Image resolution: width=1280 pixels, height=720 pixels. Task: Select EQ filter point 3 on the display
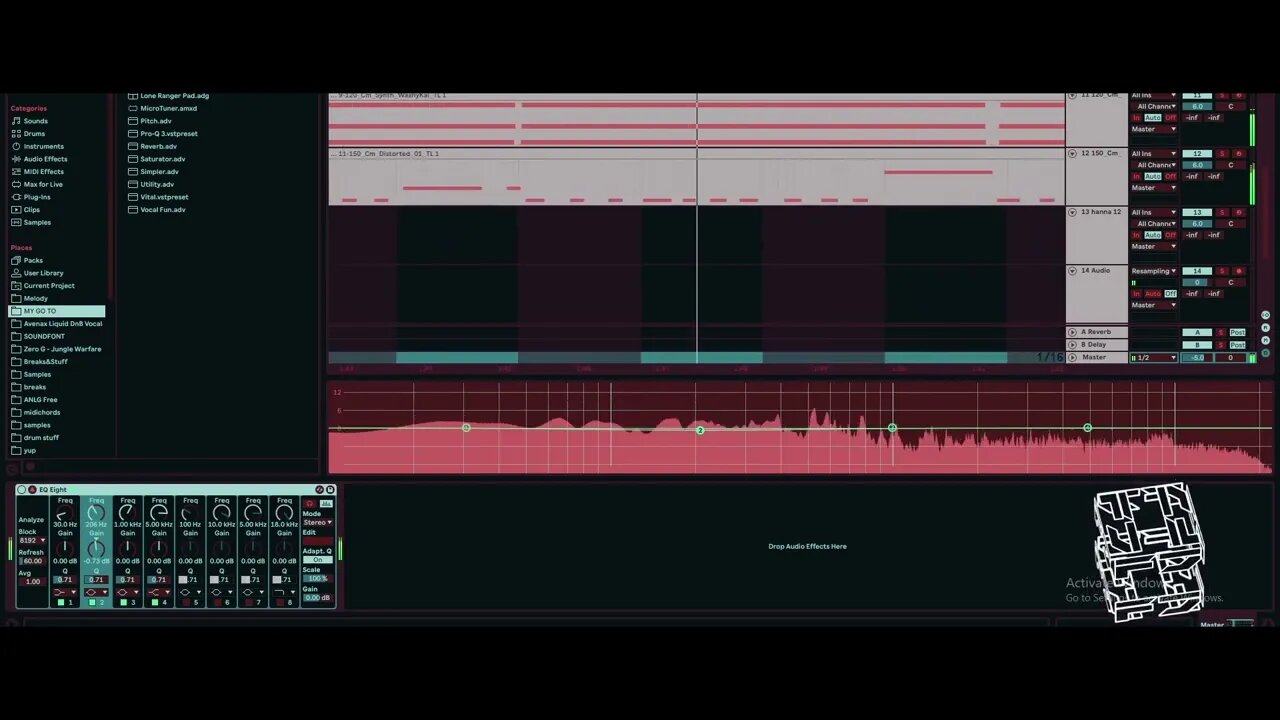(x=892, y=428)
